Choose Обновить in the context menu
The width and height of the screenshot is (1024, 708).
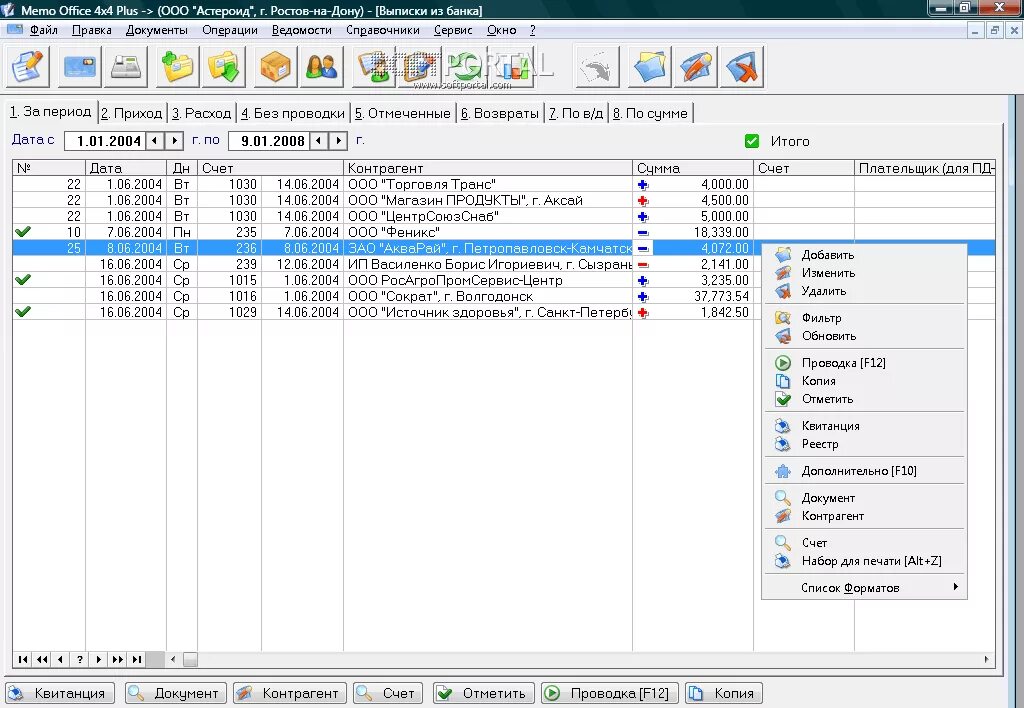[865, 336]
